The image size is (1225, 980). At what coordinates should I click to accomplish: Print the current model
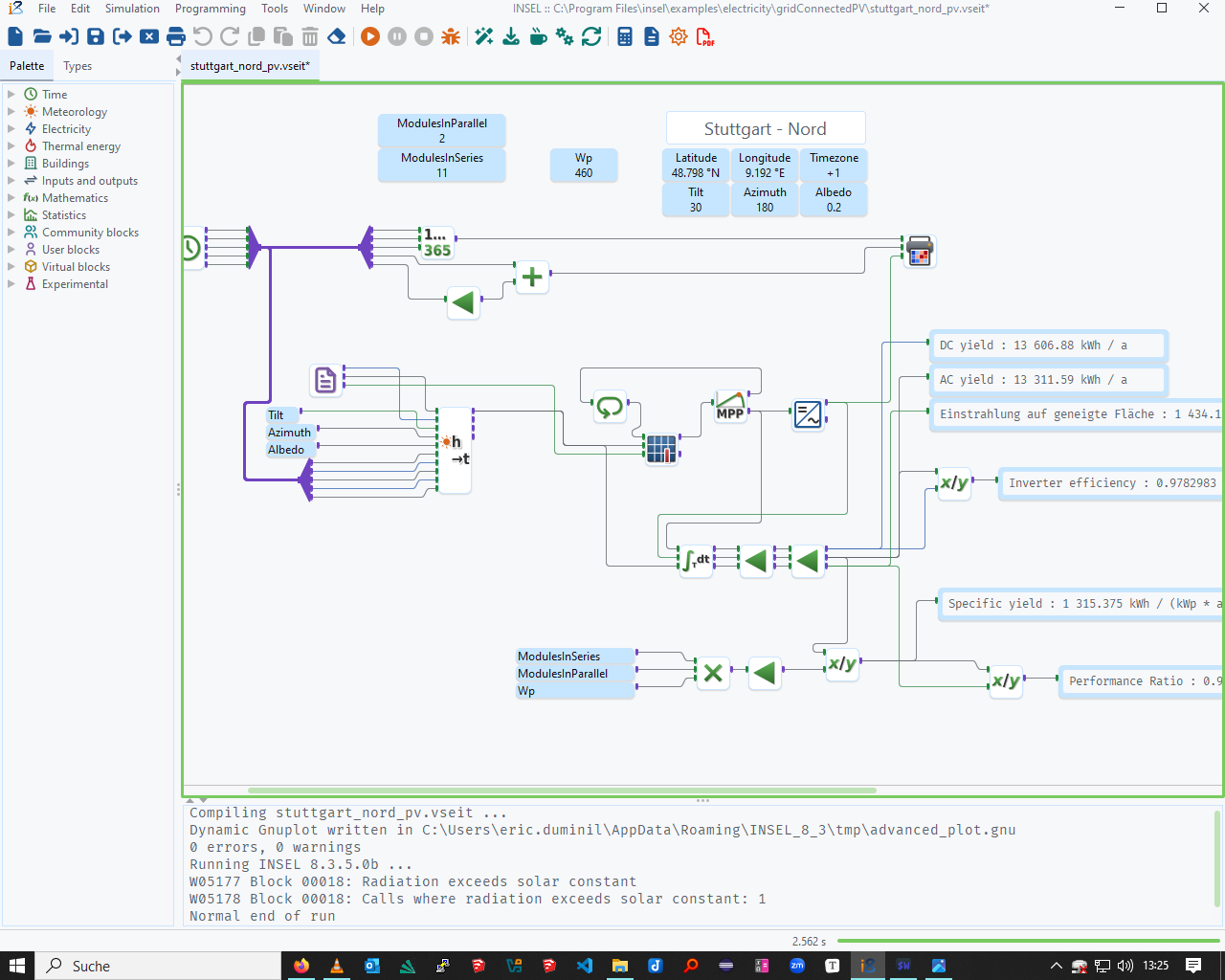pyautogui.click(x=176, y=37)
